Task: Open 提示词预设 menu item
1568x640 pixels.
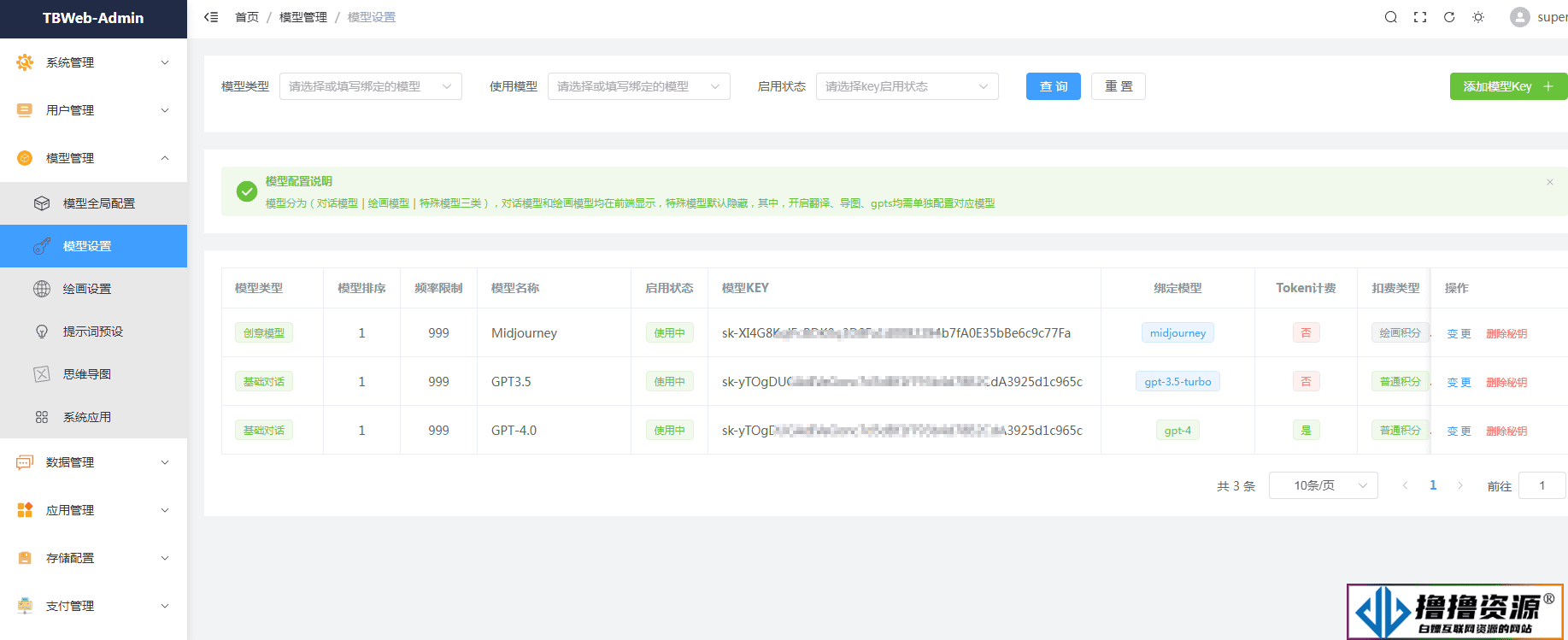Action: pyautogui.click(x=94, y=332)
